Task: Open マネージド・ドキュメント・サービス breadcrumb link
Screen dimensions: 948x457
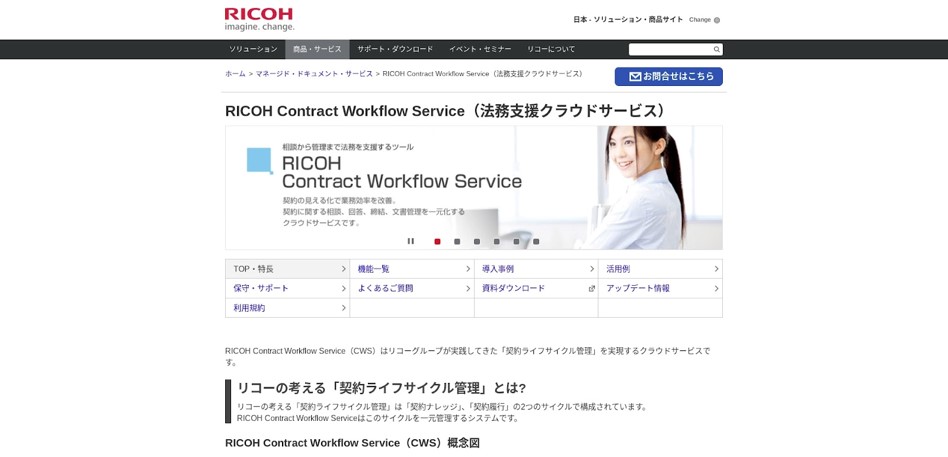Action: (x=314, y=74)
